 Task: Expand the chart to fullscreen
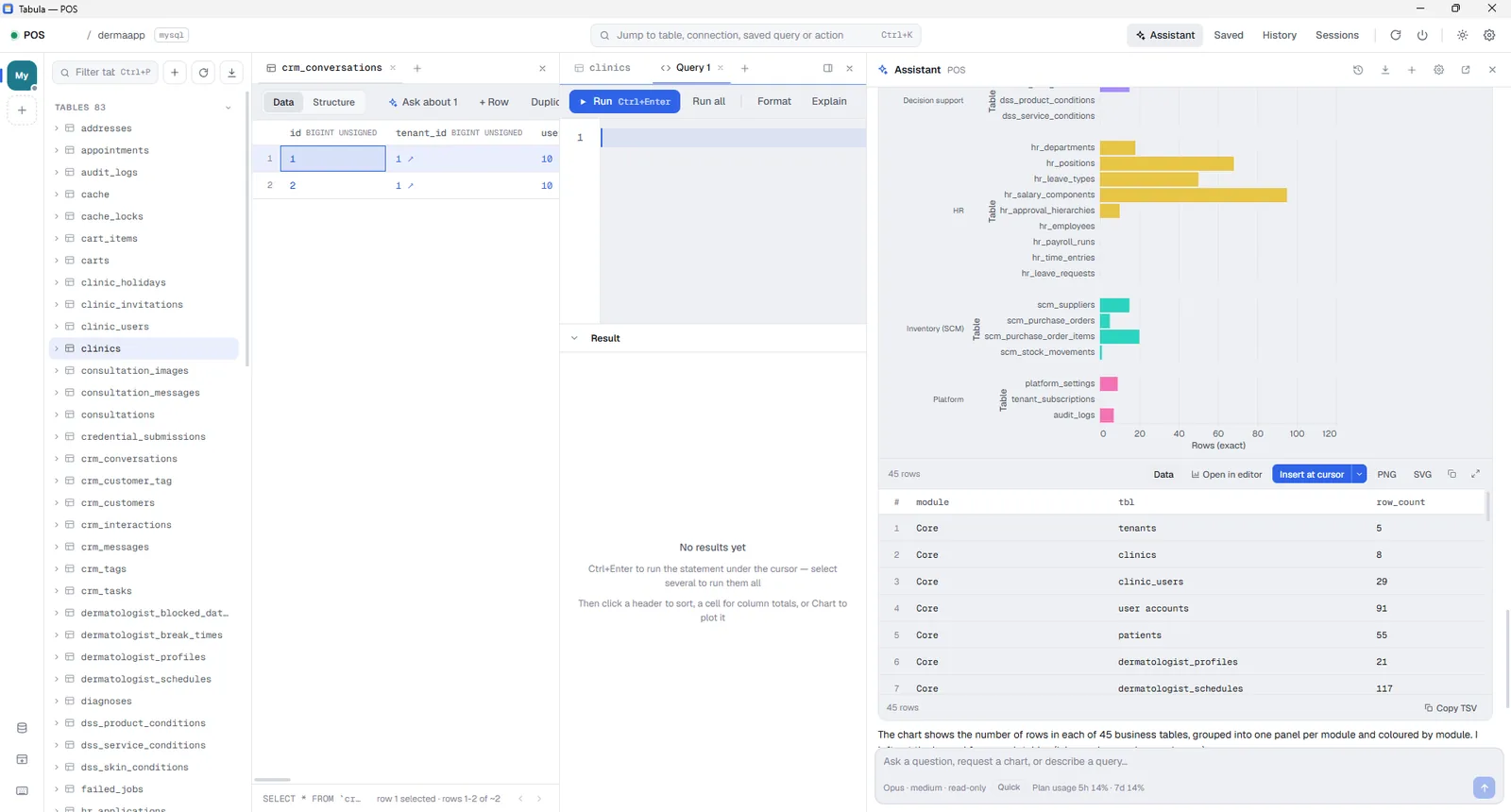1475,474
